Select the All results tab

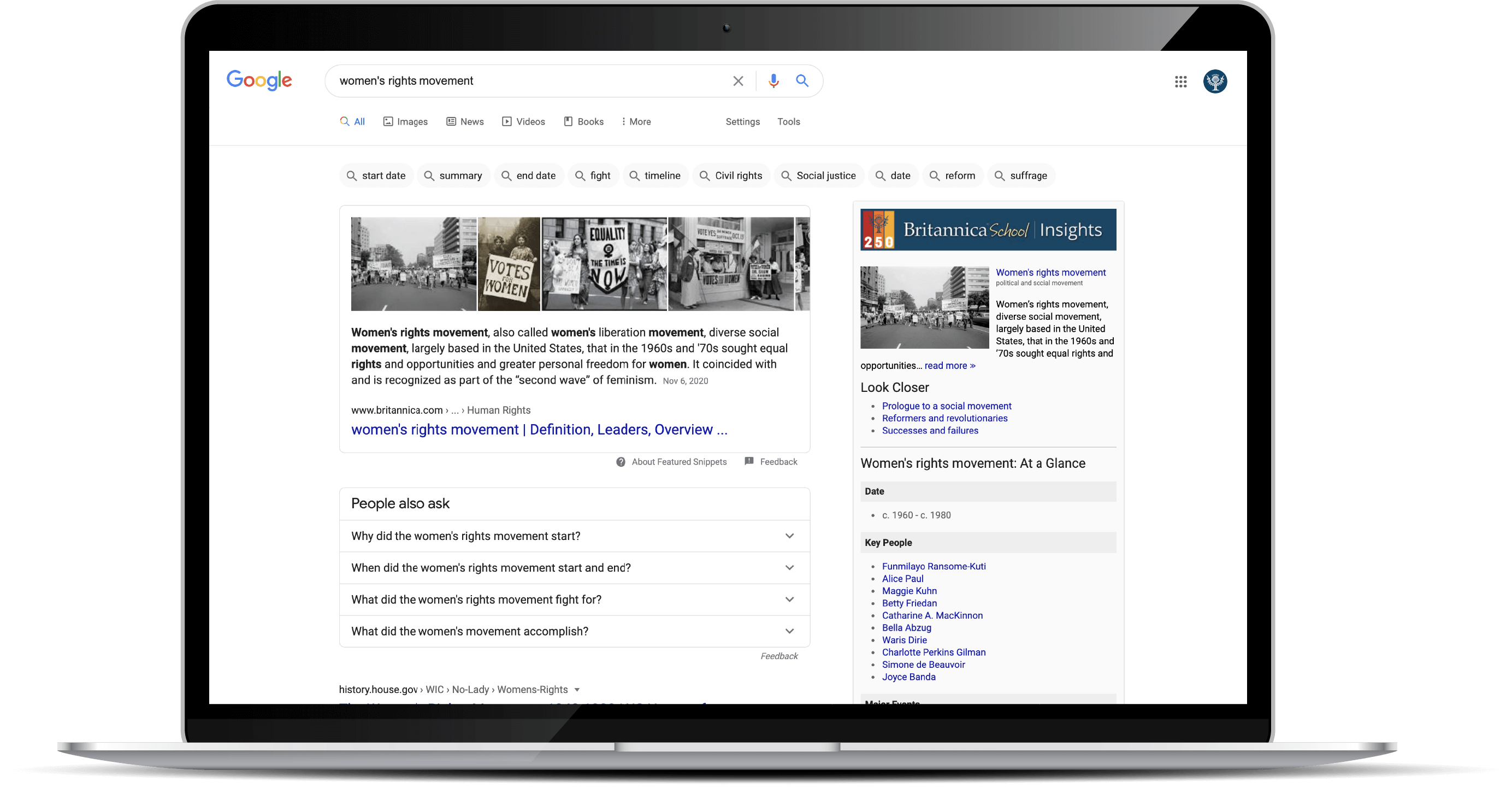pos(353,121)
